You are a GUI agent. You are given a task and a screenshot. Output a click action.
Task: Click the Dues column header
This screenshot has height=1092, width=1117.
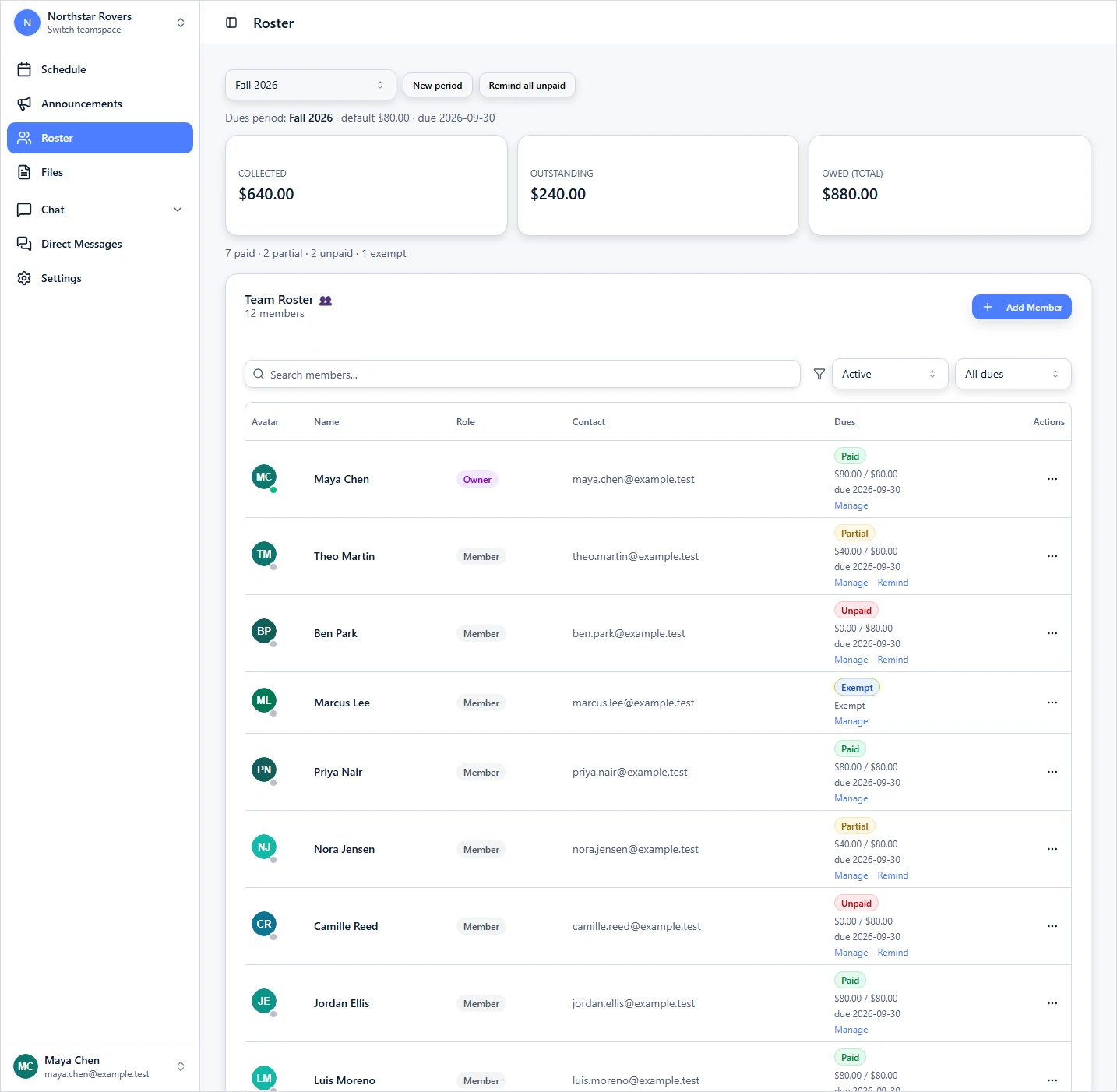click(844, 422)
